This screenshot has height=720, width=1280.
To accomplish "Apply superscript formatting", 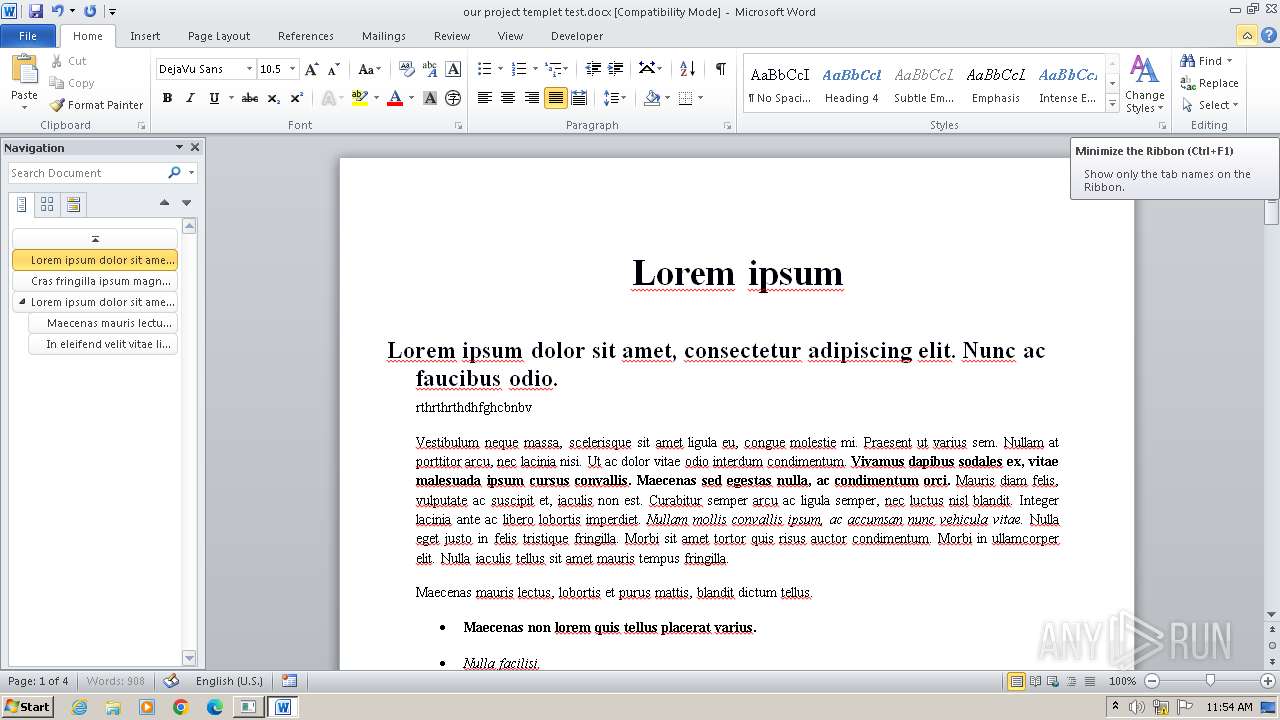I will (297, 98).
